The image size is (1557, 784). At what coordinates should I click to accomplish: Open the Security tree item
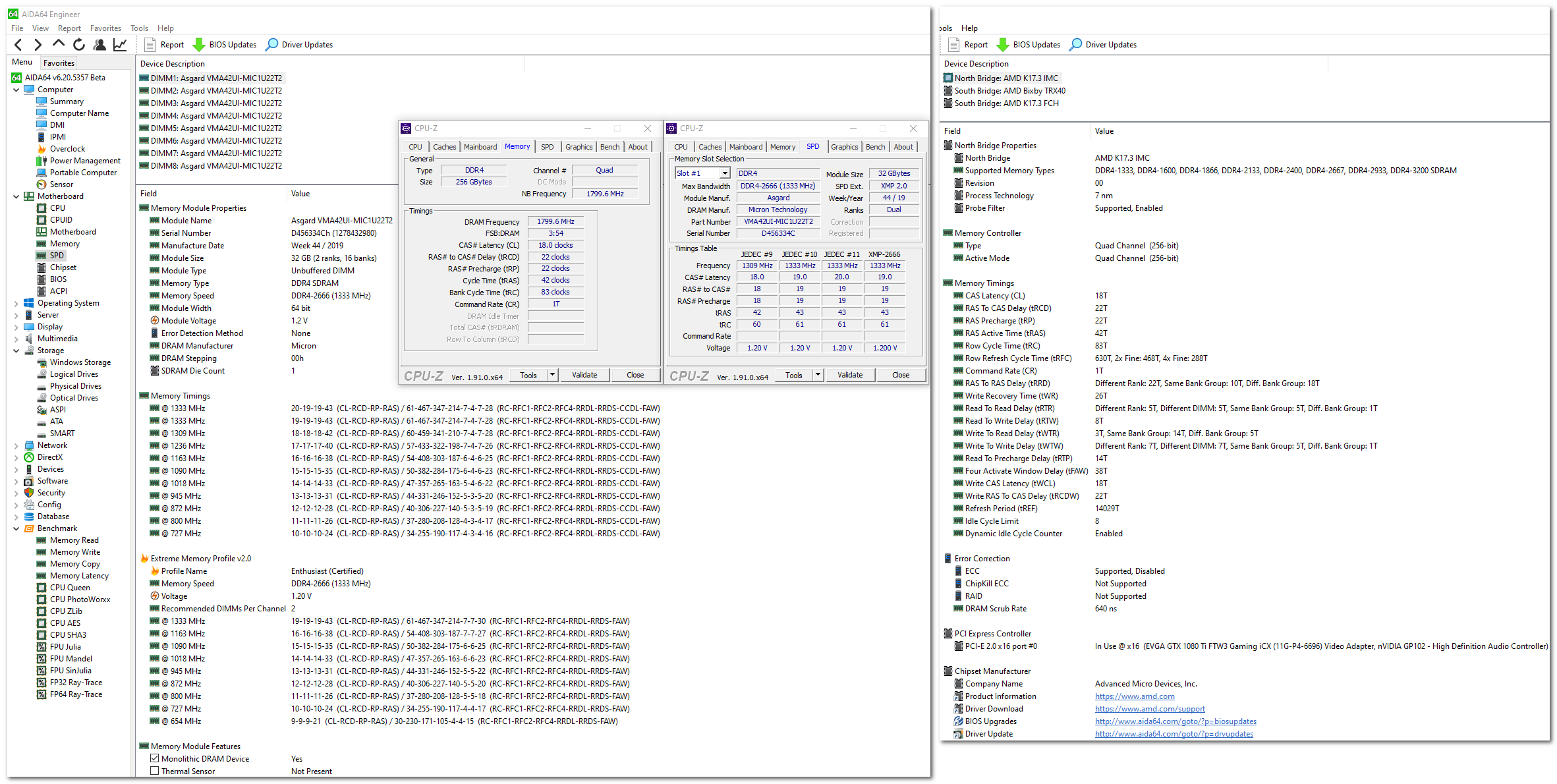(51, 493)
